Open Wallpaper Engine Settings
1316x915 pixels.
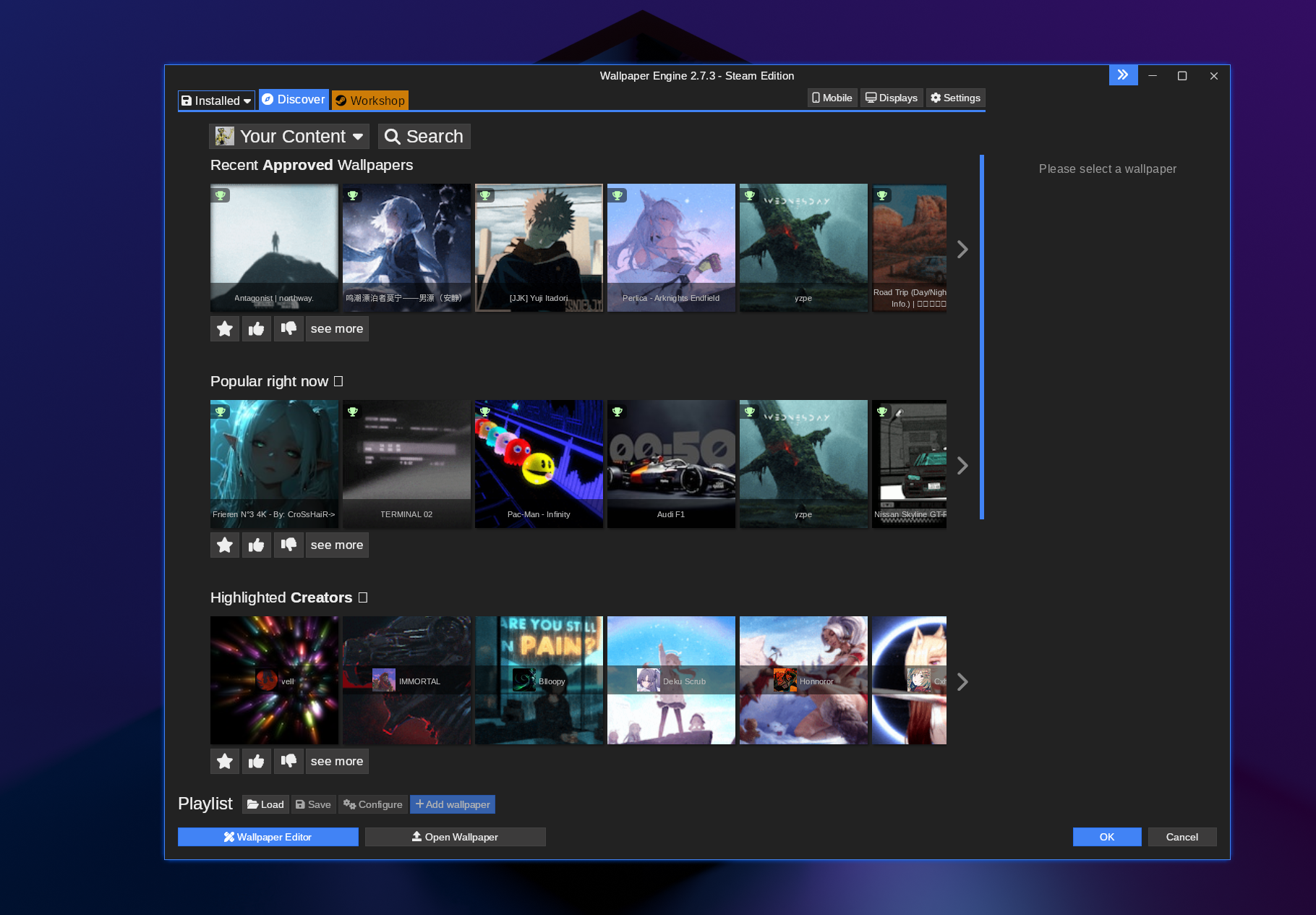pyautogui.click(x=955, y=98)
